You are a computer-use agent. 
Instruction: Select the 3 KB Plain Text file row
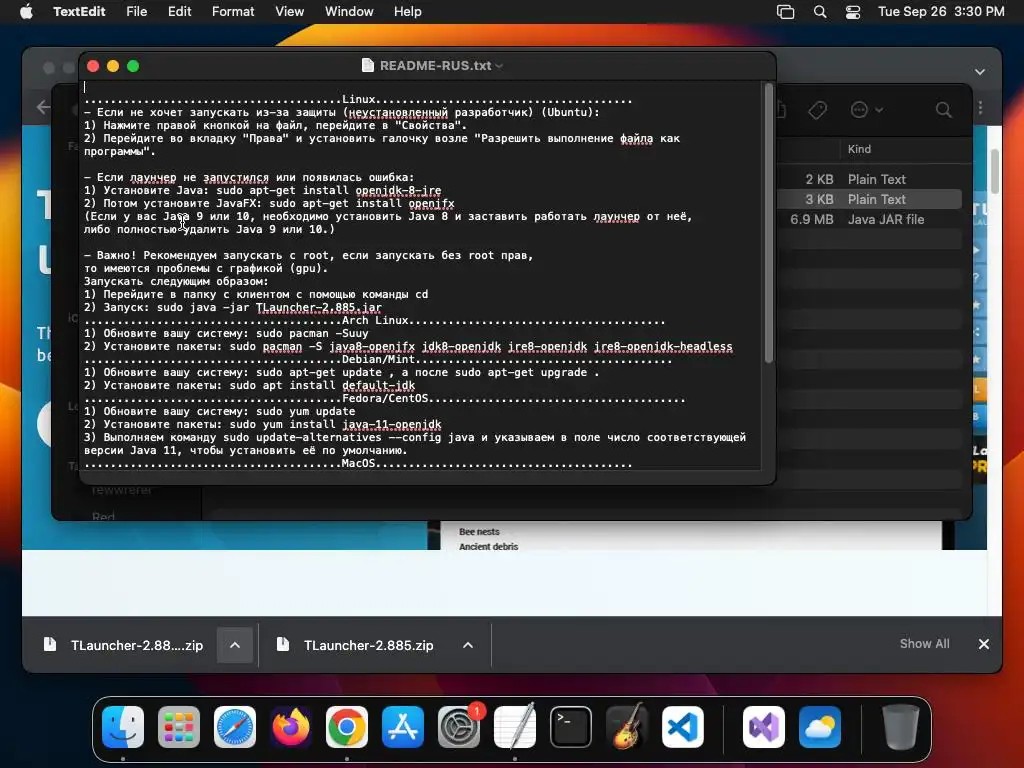(x=869, y=199)
